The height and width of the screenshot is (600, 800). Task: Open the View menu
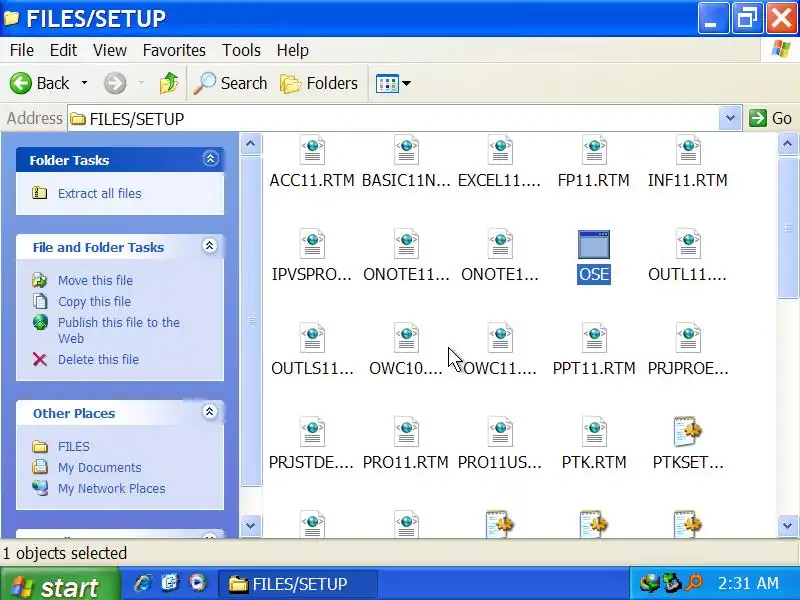[110, 50]
